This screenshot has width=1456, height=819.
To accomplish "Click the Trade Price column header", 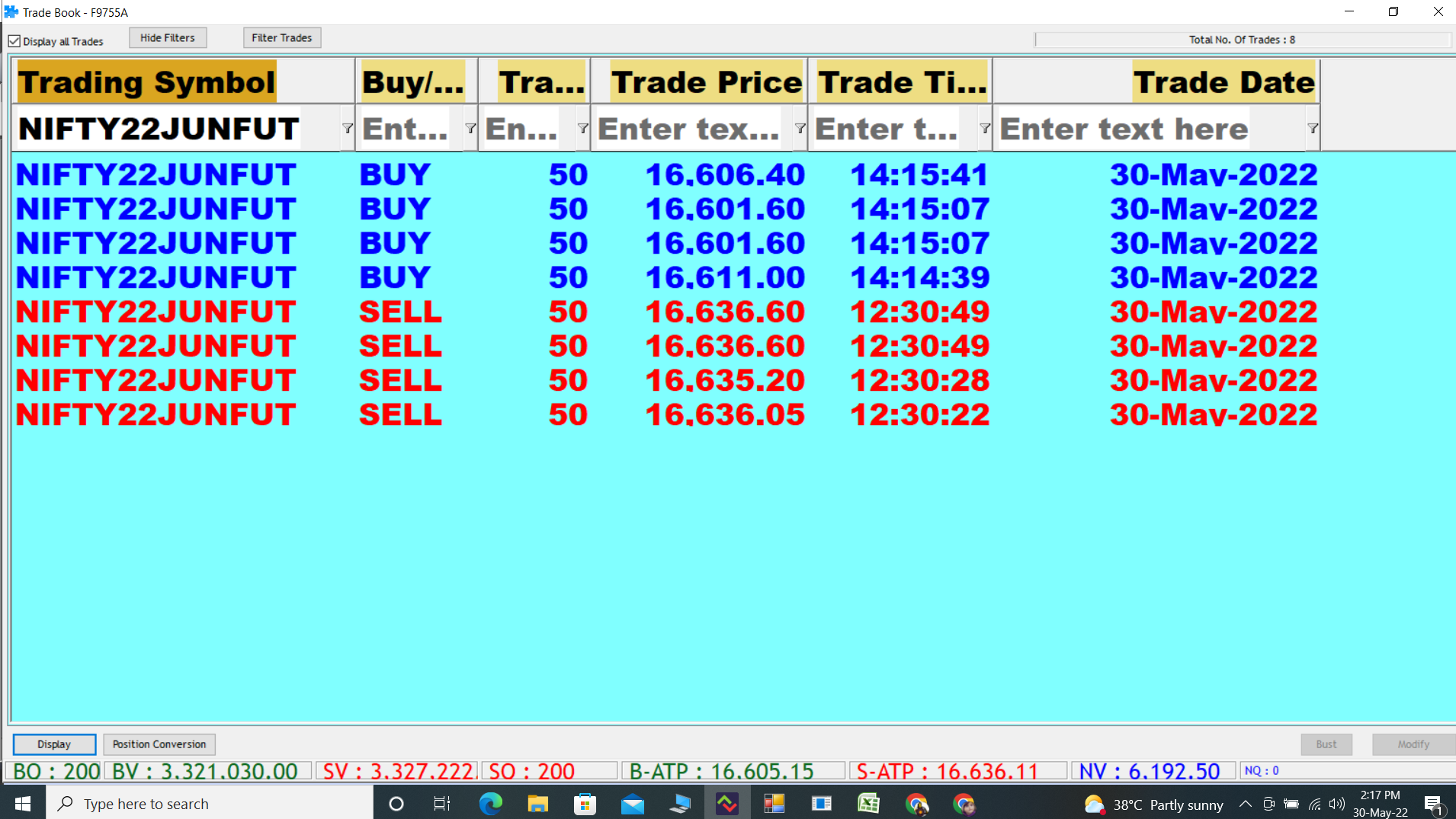I will [706, 82].
